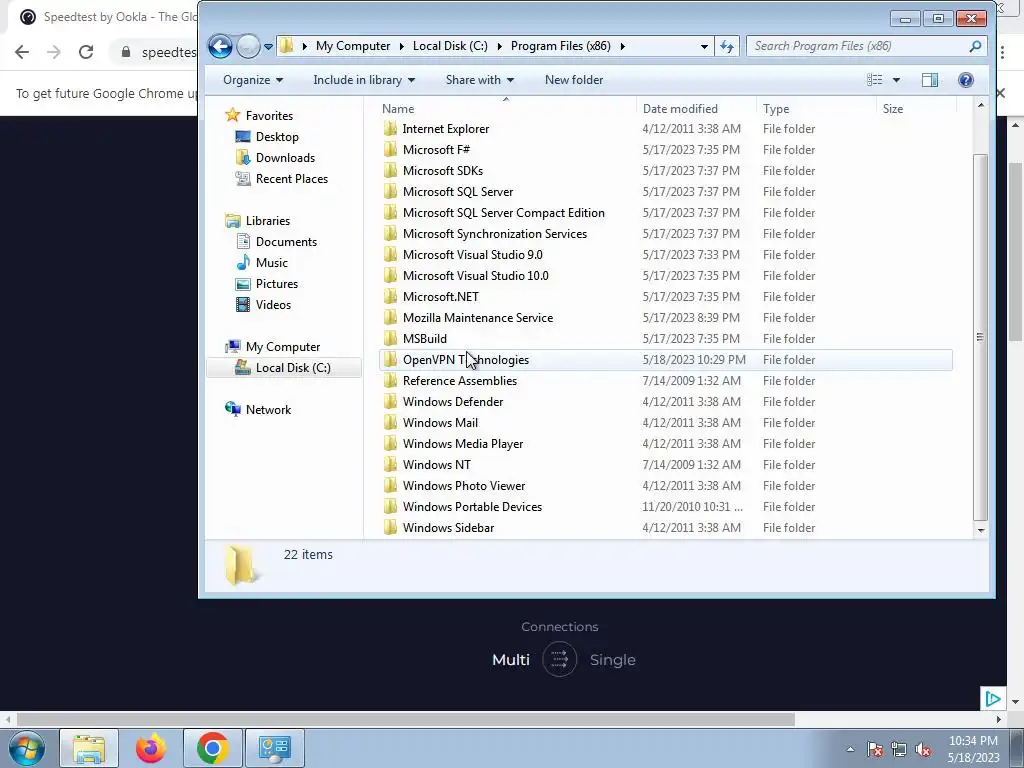The width and height of the screenshot is (1024, 768).
Task: Select the Microsoft Visual Studio 10.0 folder icon
Action: point(390,276)
